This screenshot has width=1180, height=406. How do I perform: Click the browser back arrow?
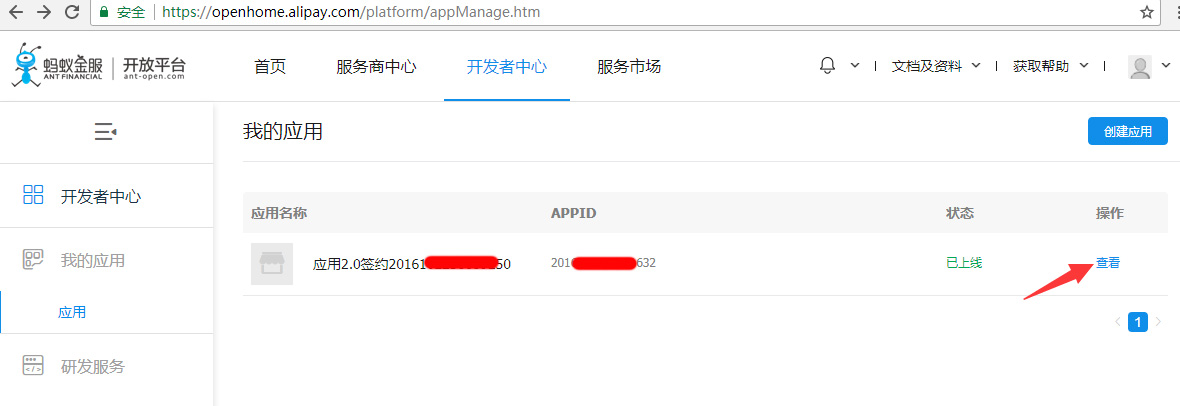pos(17,12)
